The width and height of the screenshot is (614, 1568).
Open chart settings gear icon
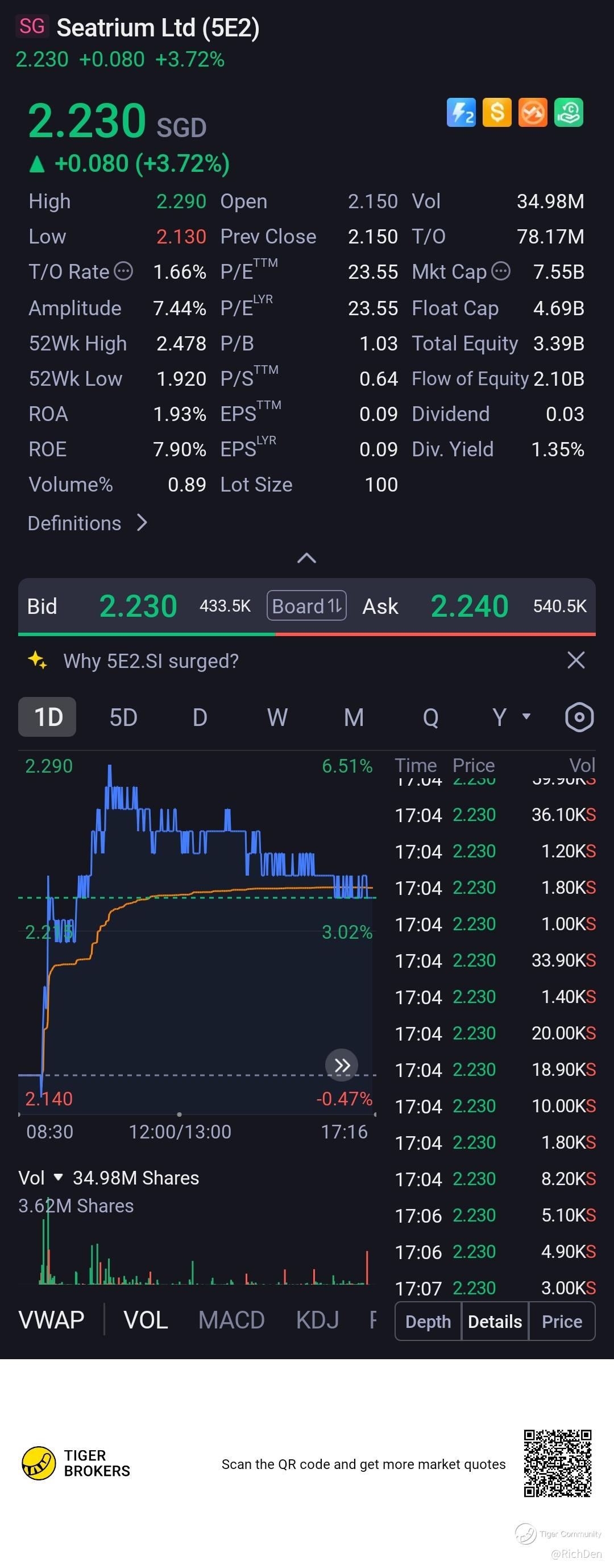(x=579, y=717)
